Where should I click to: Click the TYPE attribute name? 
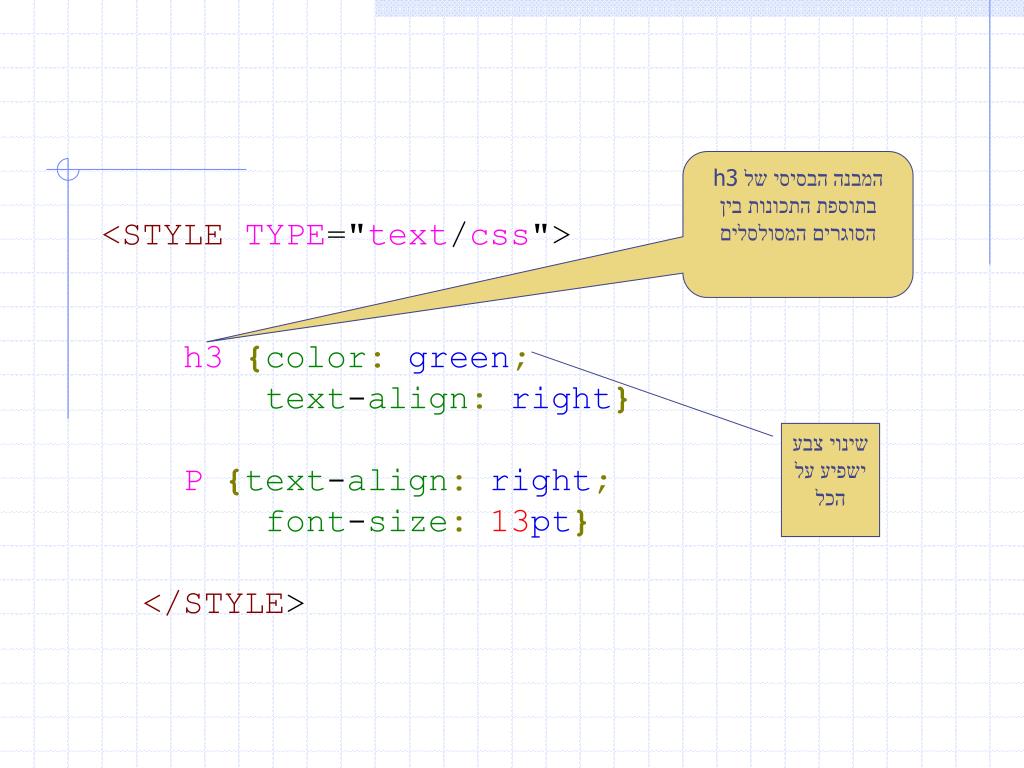[x=285, y=235]
